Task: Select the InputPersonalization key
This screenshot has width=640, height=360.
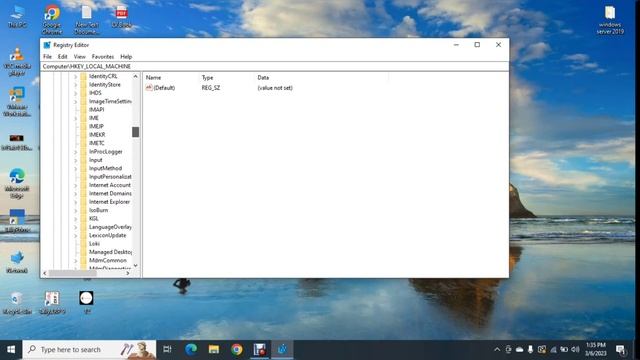Action: tap(110, 177)
